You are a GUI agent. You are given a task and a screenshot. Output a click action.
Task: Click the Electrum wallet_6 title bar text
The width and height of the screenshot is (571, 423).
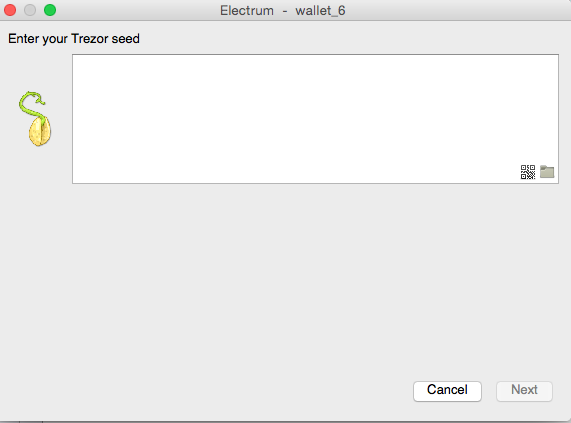(283, 11)
